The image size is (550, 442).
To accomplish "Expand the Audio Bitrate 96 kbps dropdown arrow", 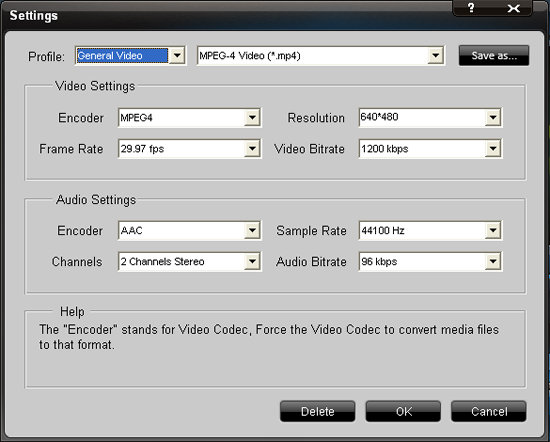I will click(x=493, y=261).
